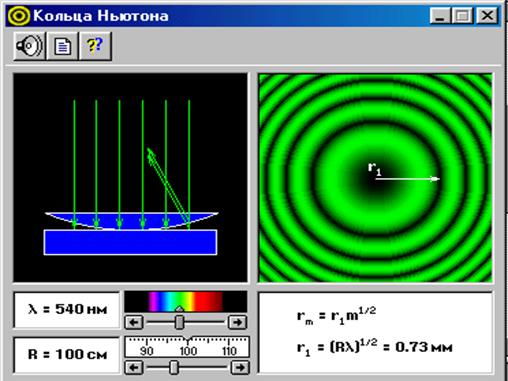Click the visible color spectrum bar

pos(186,302)
